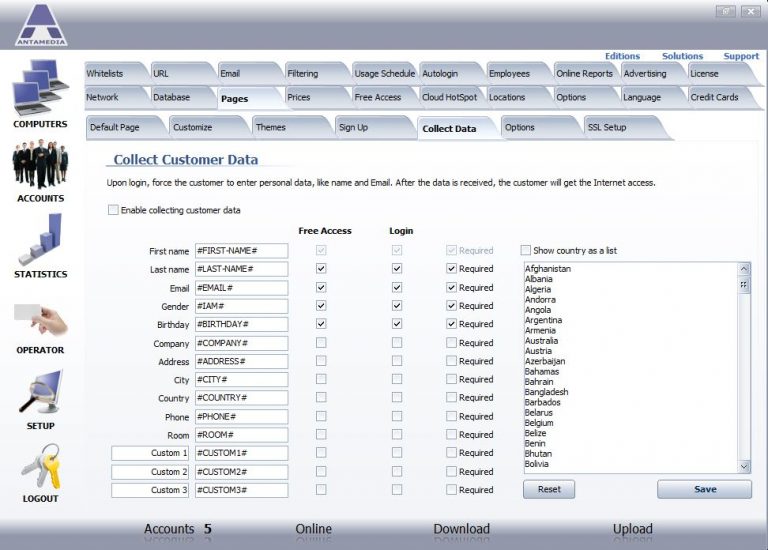The width and height of the screenshot is (768, 550).
Task: Switch to the Whitelists tab
Action: 113,73
